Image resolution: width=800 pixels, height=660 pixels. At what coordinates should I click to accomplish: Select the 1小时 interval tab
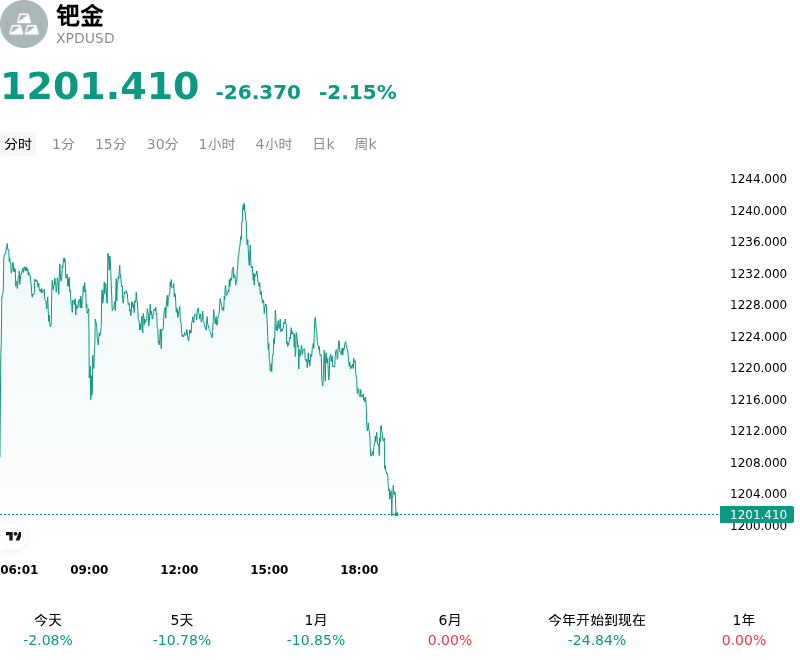coord(217,144)
